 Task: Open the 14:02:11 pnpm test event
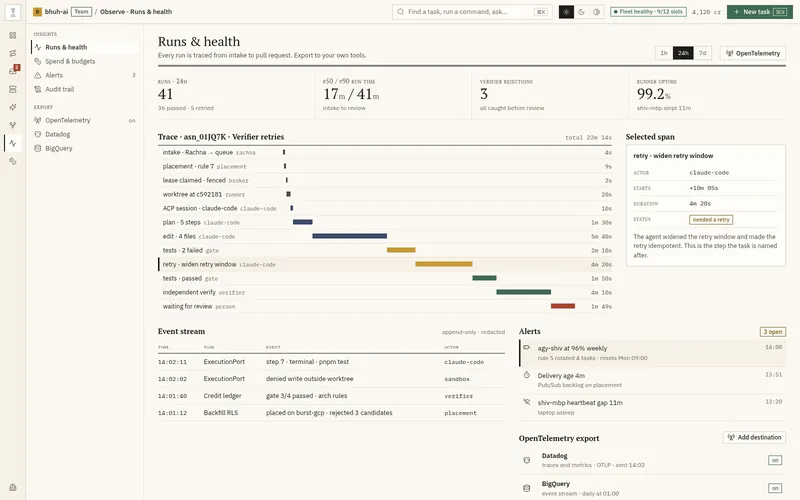click(x=331, y=362)
